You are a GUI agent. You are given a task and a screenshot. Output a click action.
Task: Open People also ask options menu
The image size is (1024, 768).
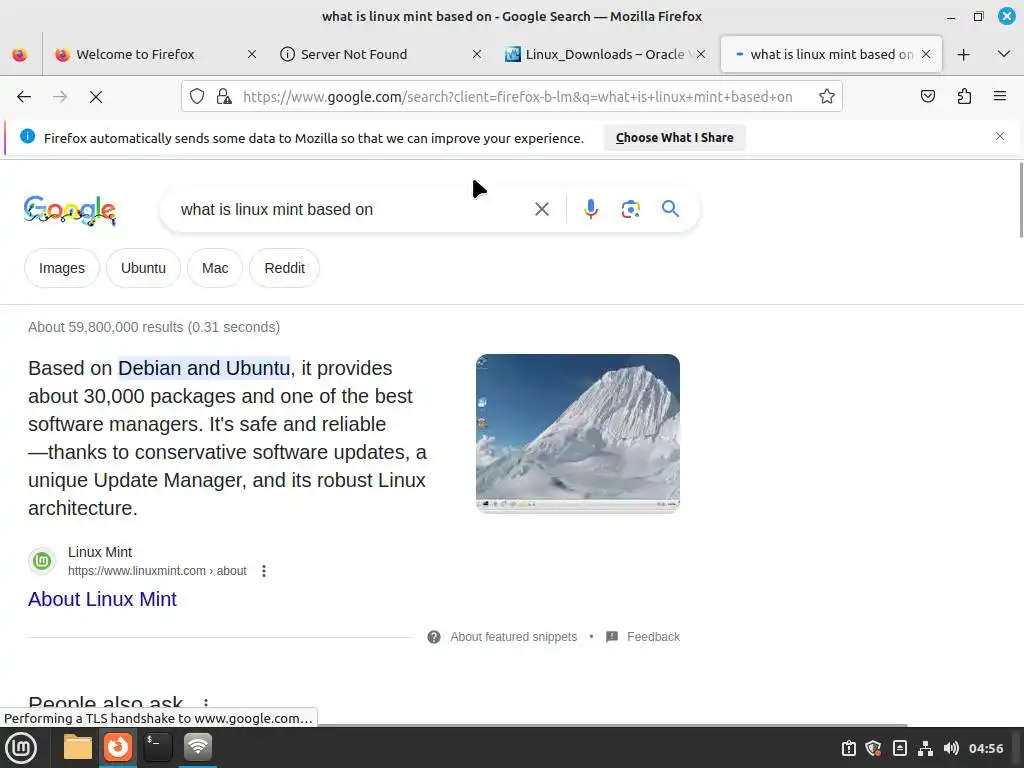tap(206, 703)
